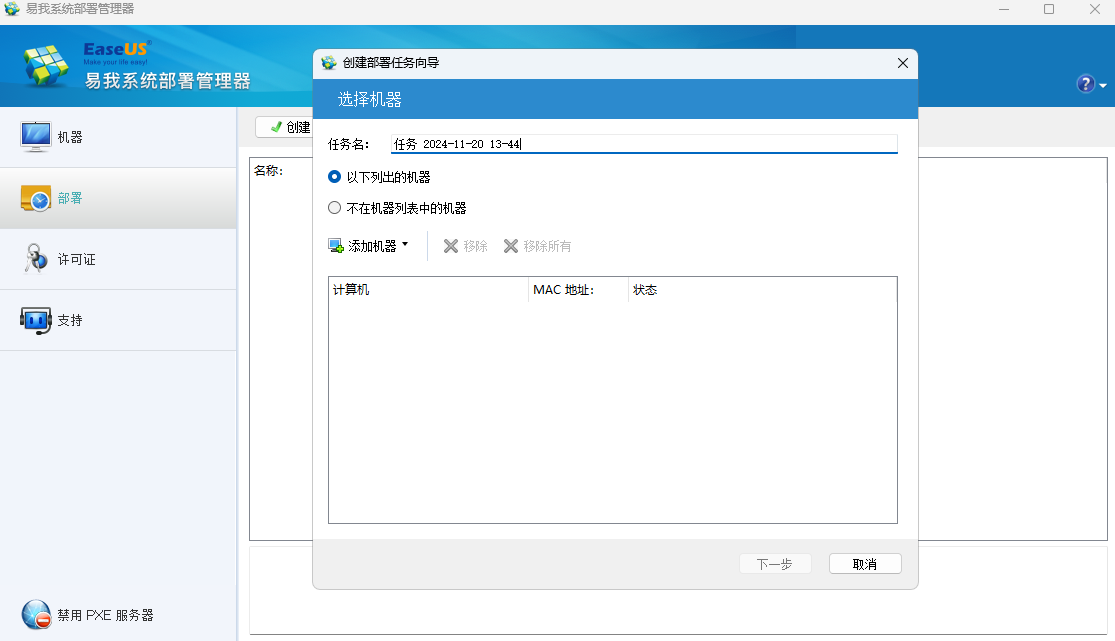Click the 禁用 PXE 服务器 globe icon
The image size is (1115, 641).
point(36,615)
